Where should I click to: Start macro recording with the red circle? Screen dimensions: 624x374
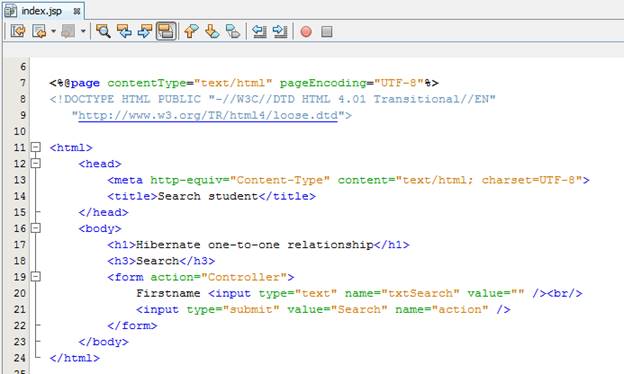click(306, 31)
